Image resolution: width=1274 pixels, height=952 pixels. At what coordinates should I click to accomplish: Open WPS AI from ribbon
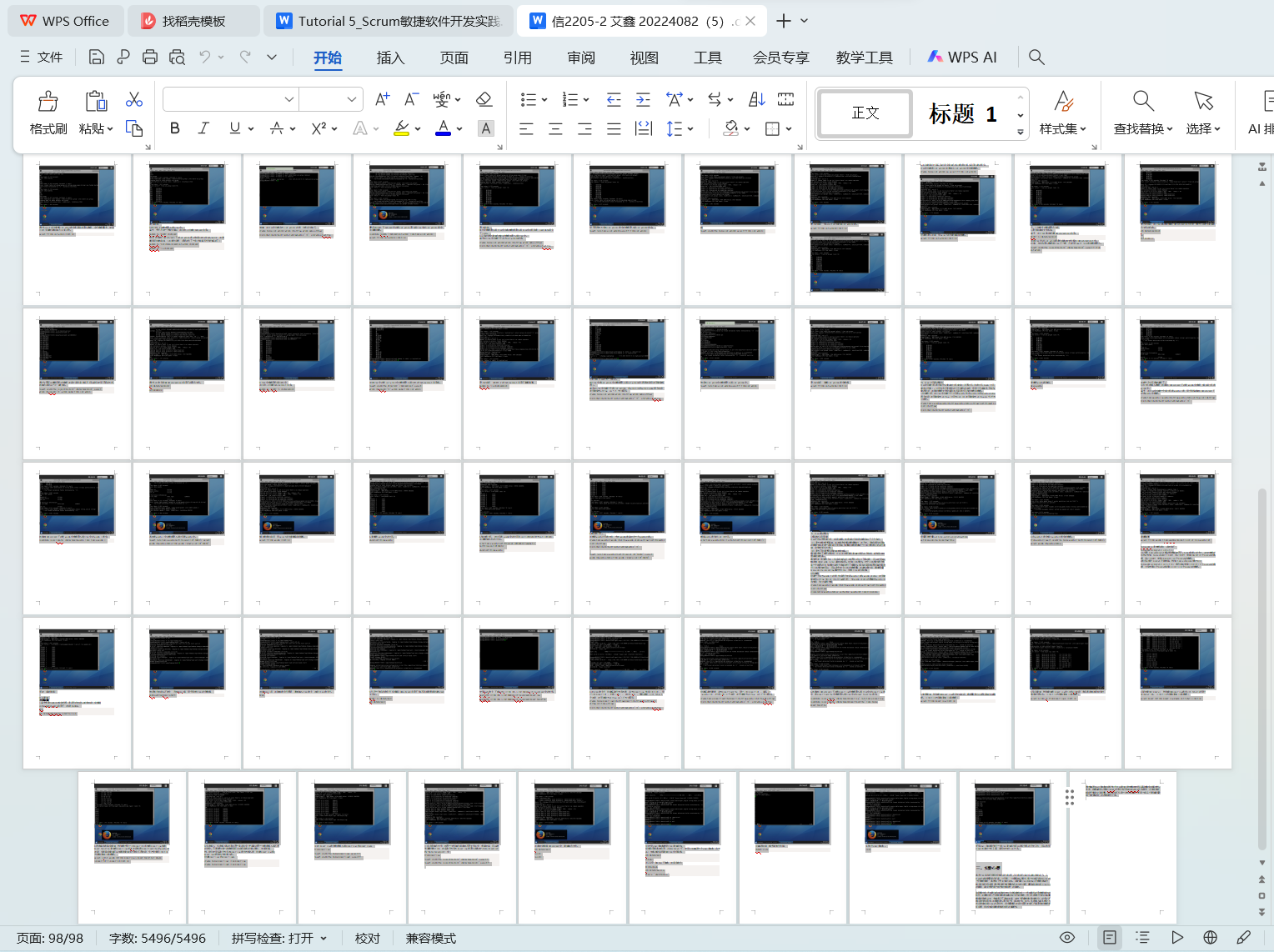point(962,57)
